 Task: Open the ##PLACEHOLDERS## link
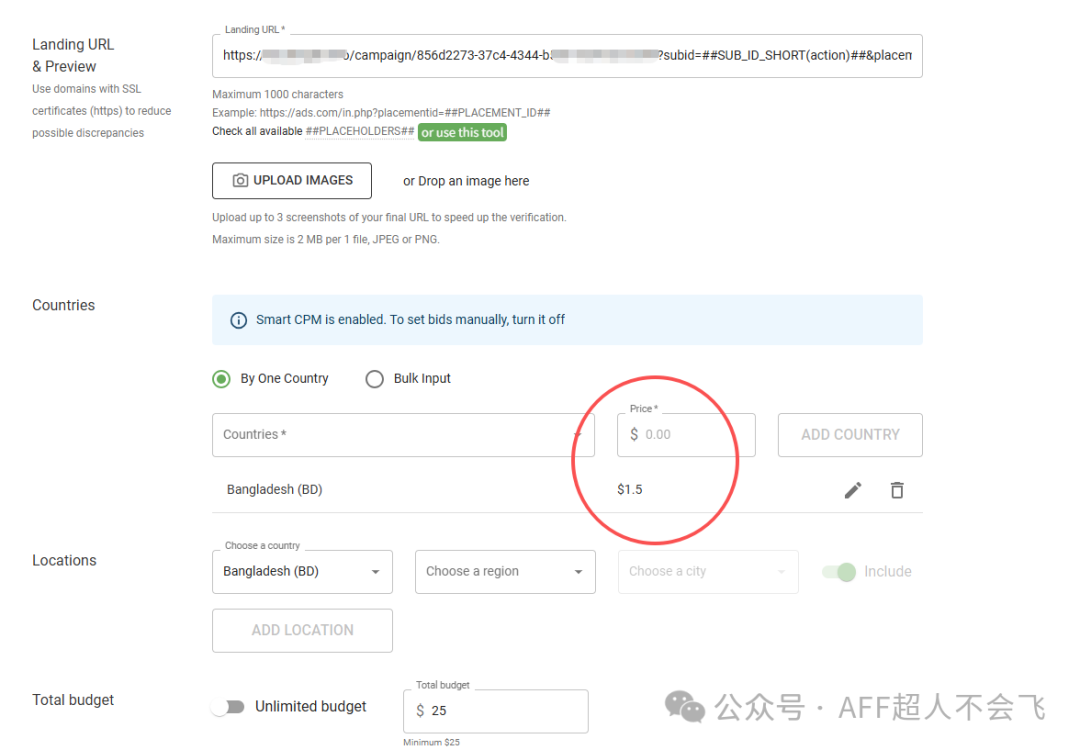(360, 131)
